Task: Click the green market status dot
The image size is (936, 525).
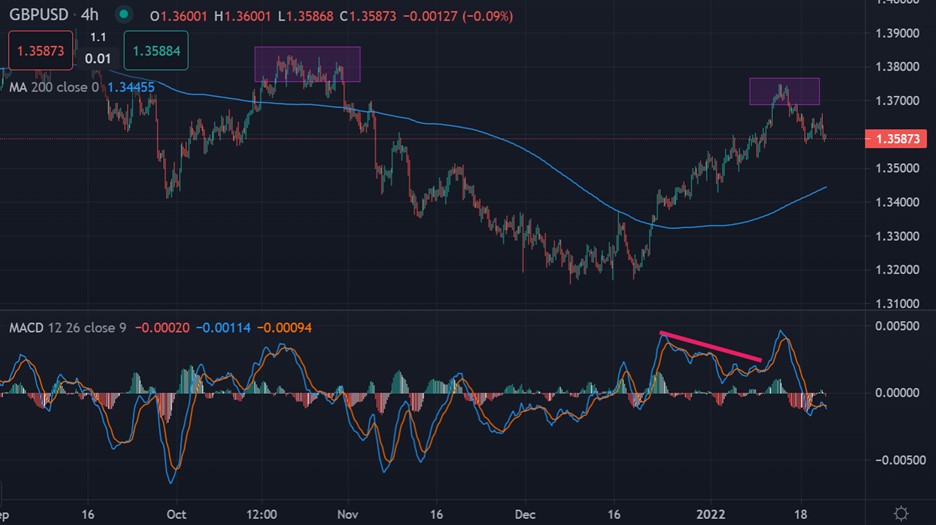Action: pos(124,14)
